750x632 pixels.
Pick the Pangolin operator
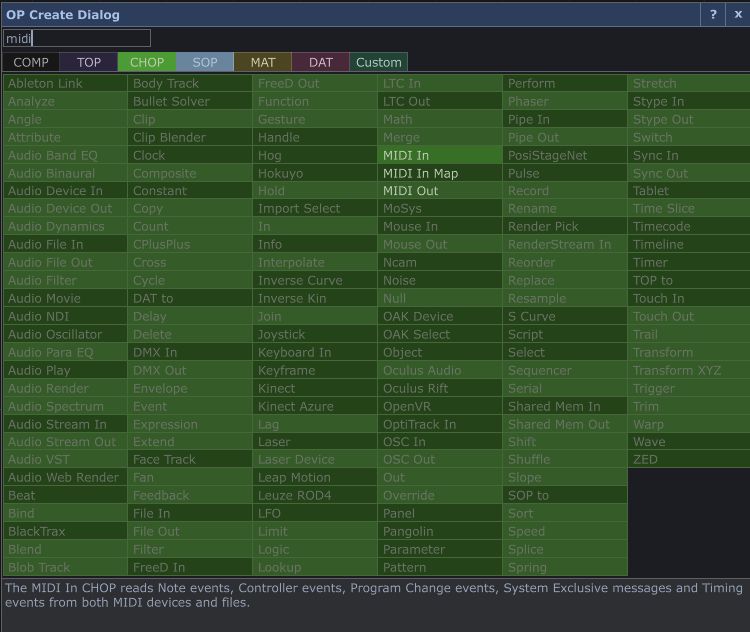(x=440, y=531)
